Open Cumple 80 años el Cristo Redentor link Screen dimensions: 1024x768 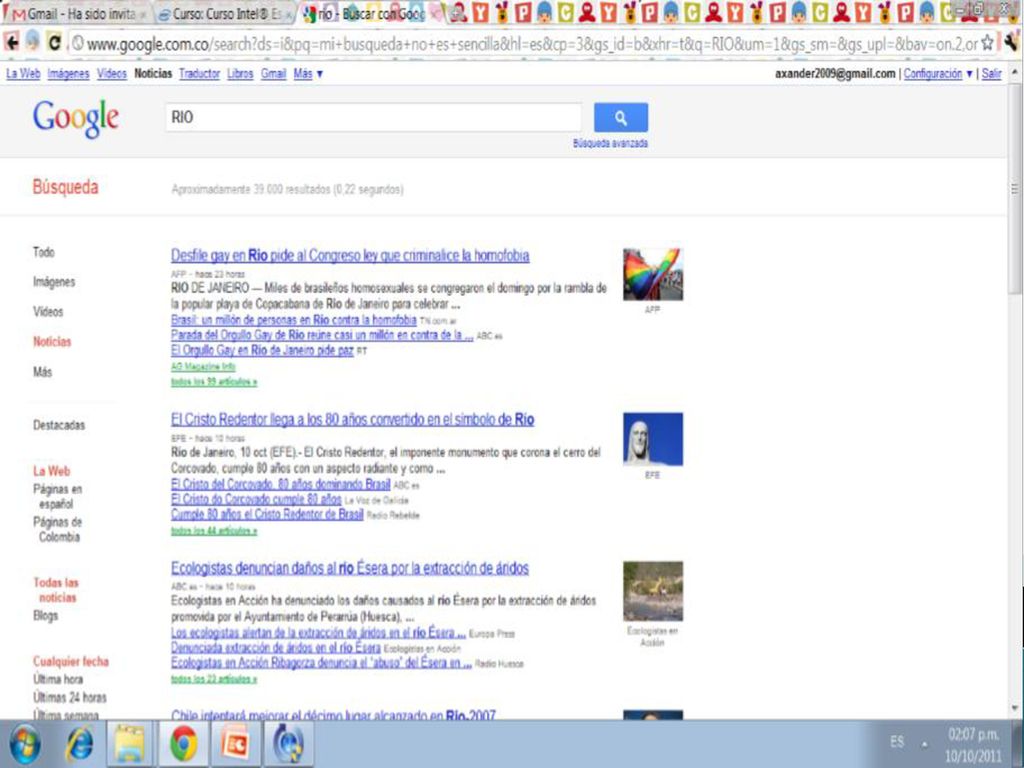pos(267,515)
